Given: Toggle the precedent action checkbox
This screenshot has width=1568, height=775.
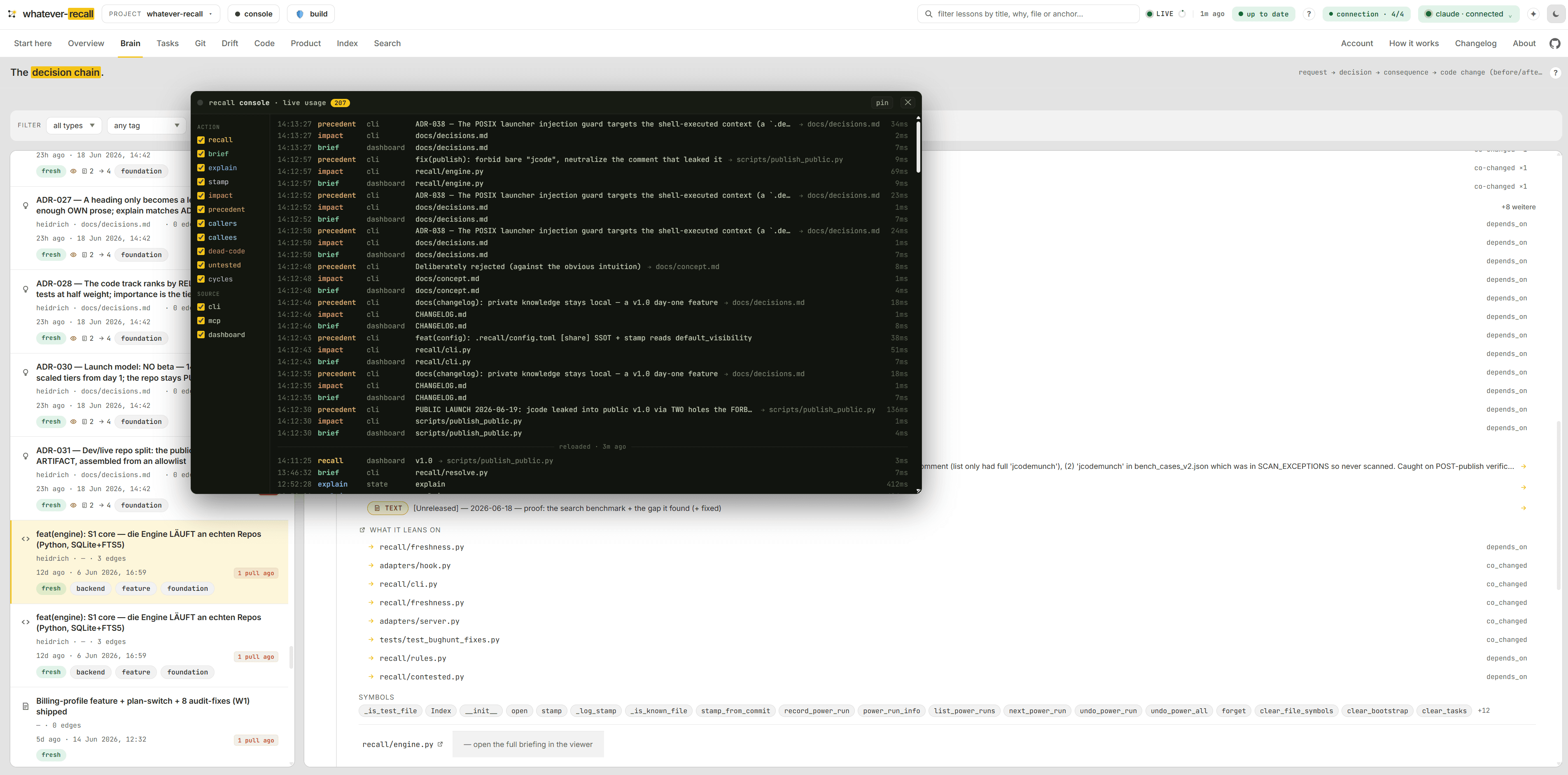Looking at the screenshot, I should 201,210.
